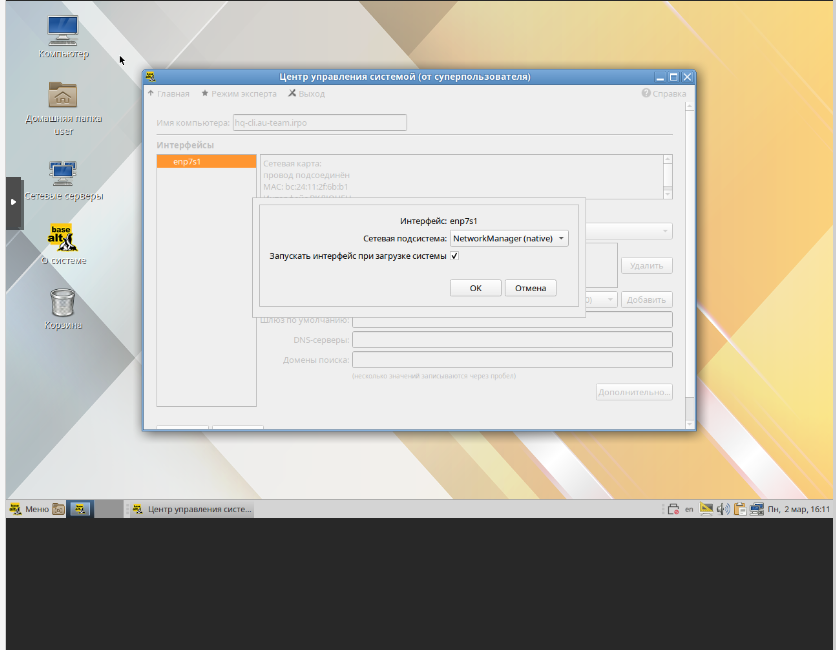Click Выход in Control Center toolbar
This screenshot has height=650, width=836.
(307, 94)
